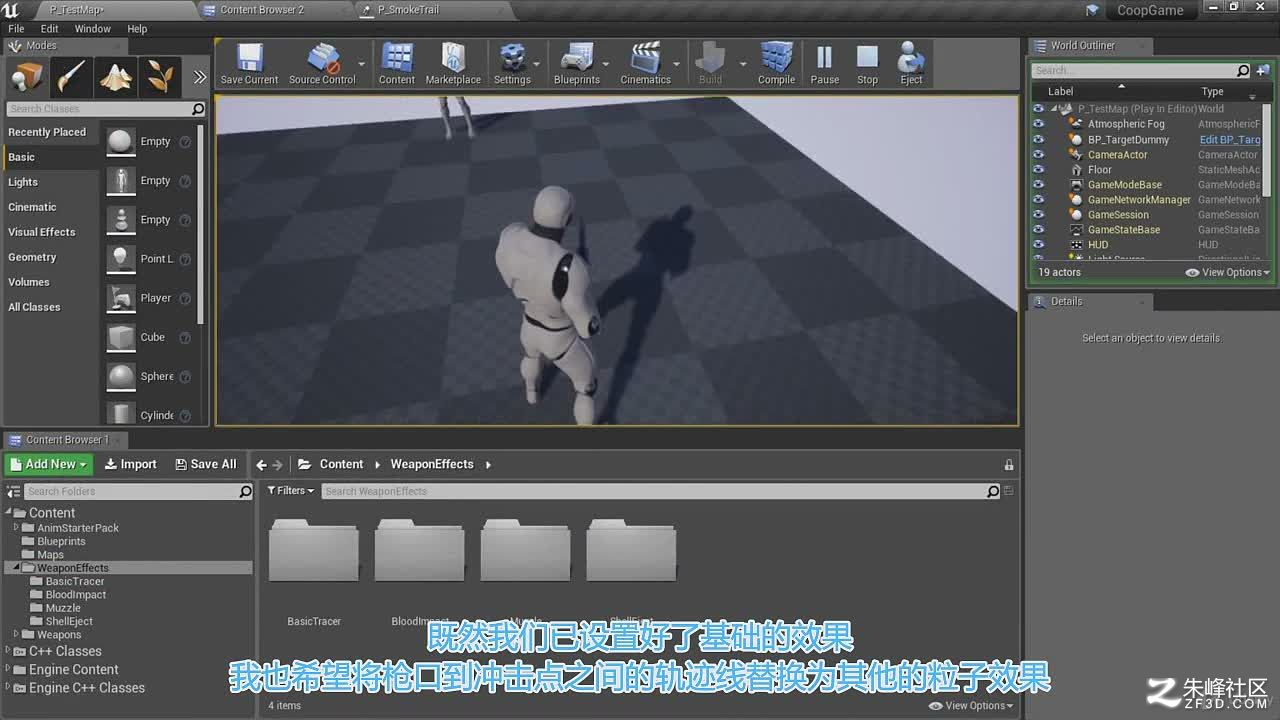This screenshot has width=1280, height=720.
Task: Open the Edit menu
Action: pyautogui.click(x=49, y=29)
